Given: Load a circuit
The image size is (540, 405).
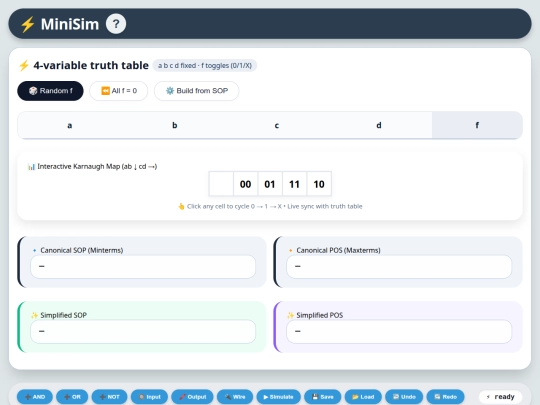Looking at the screenshot, I should (363, 397).
